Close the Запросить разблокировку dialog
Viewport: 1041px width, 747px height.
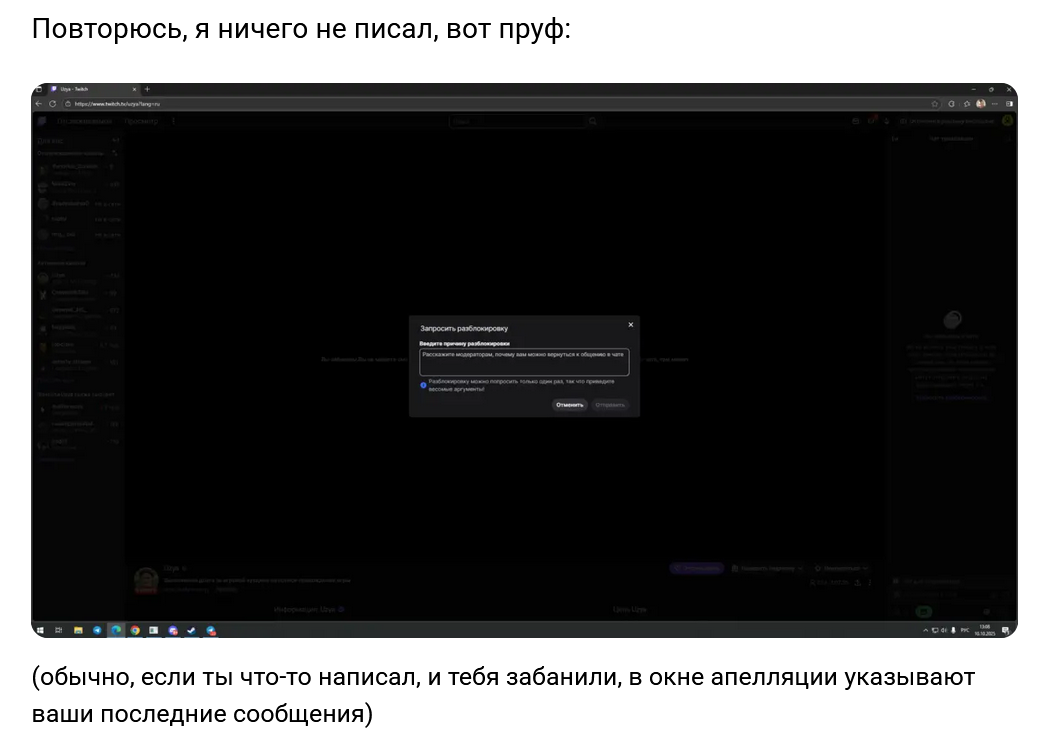tap(631, 325)
